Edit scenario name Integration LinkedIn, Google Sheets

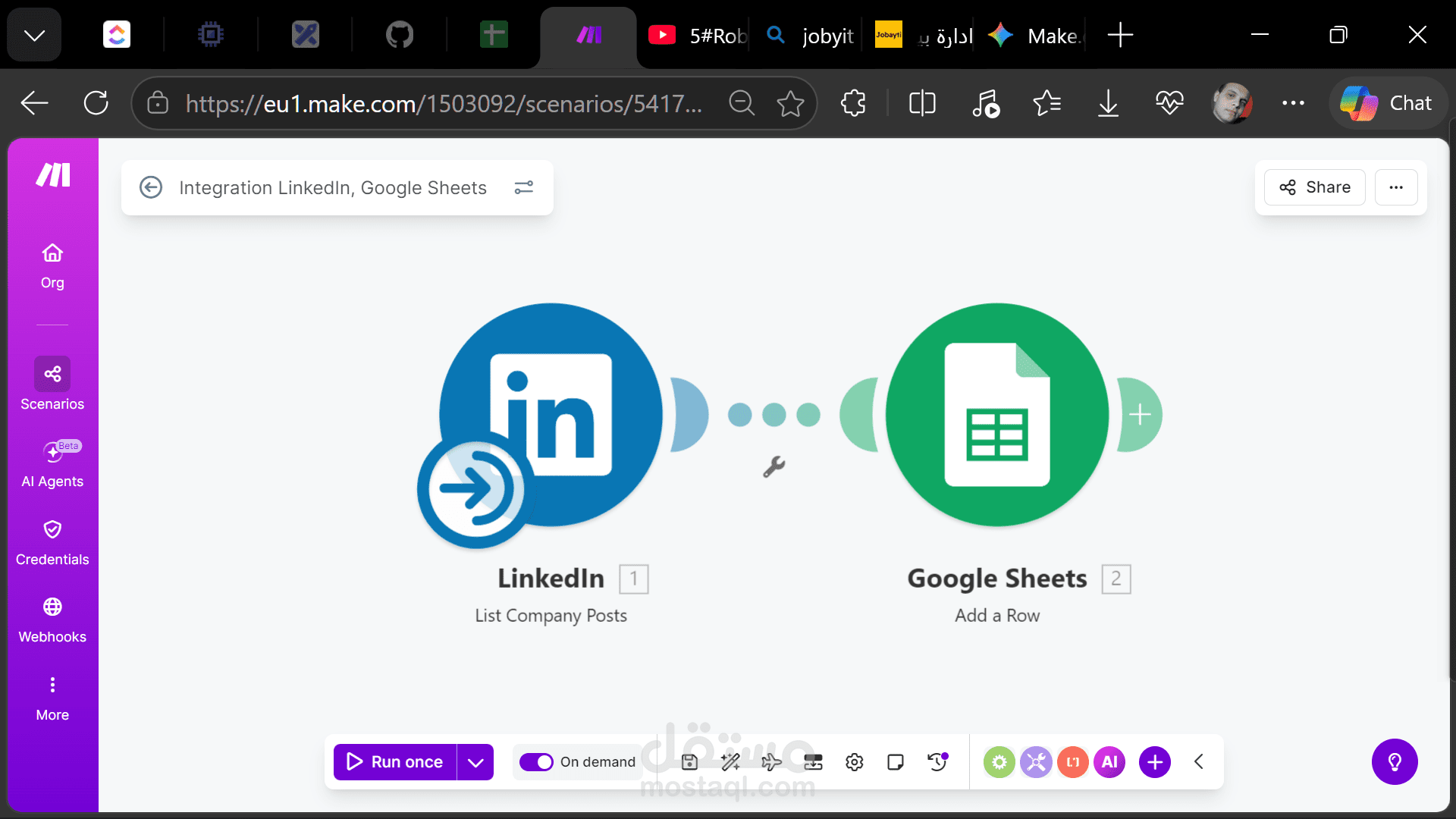pyautogui.click(x=333, y=187)
